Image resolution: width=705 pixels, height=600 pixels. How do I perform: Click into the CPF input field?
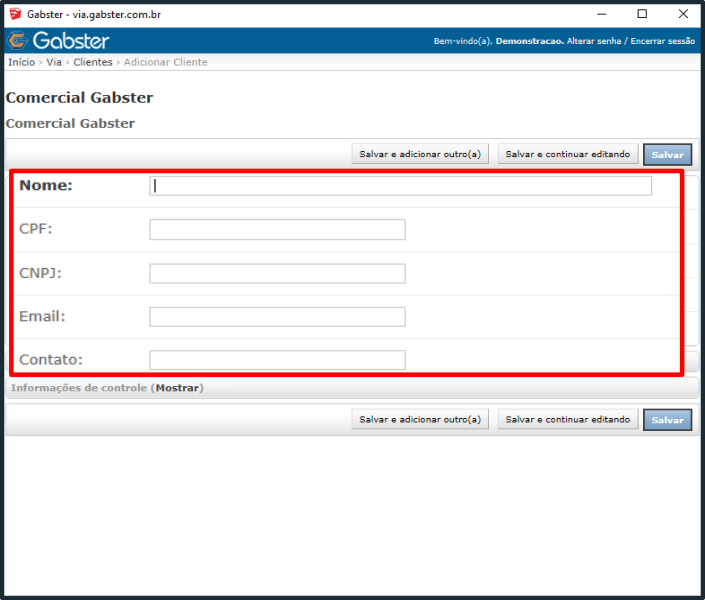tap(277, 230)
